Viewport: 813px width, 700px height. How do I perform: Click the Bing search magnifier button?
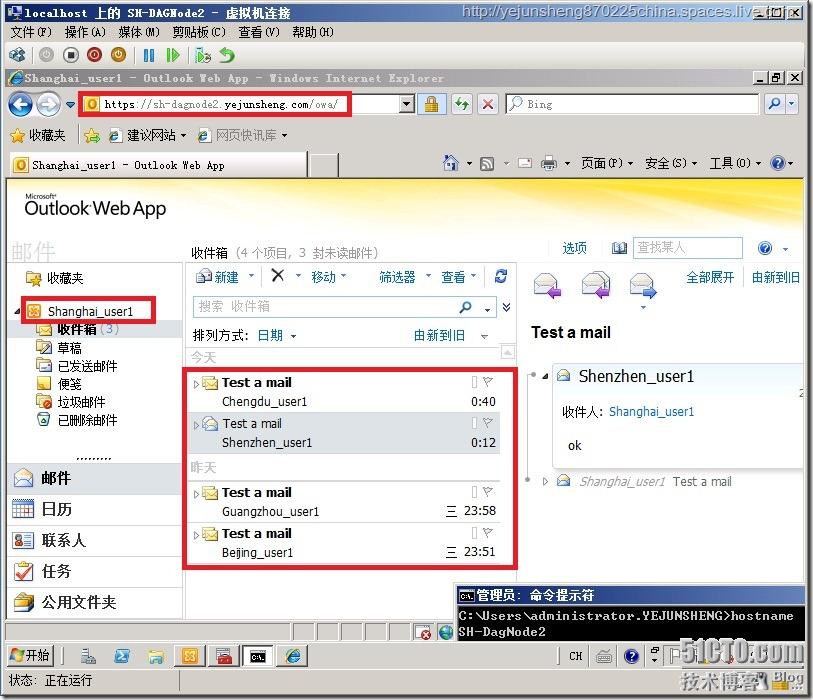coord(775,104)
